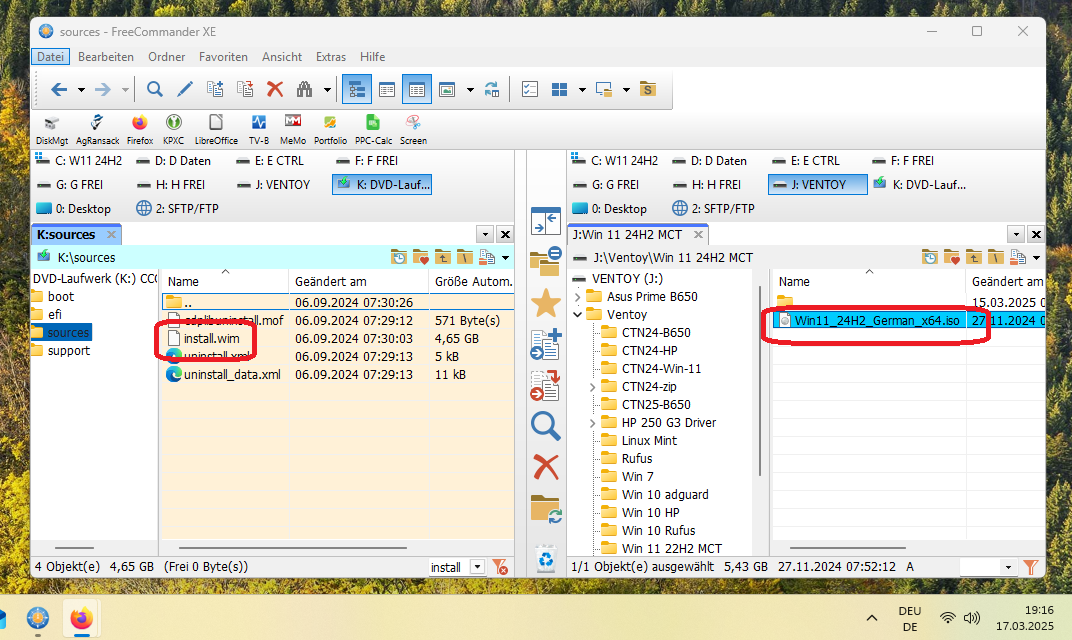Expand the HP 250 G3 Driver folder

point(593,423)
